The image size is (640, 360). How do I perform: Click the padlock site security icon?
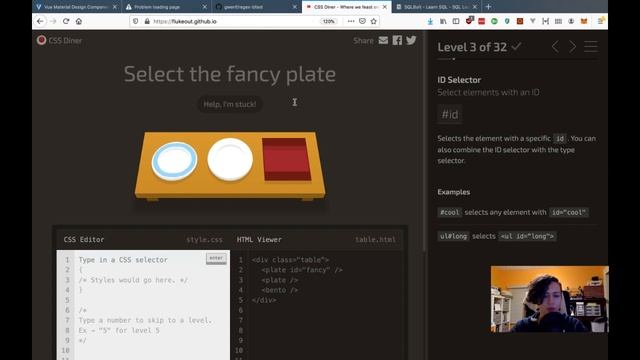click(147, 21)
